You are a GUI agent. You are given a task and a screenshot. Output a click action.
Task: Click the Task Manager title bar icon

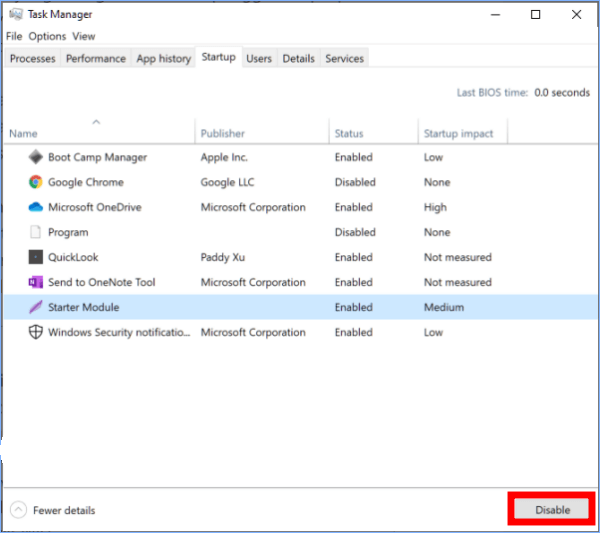[x=16, y=15]
